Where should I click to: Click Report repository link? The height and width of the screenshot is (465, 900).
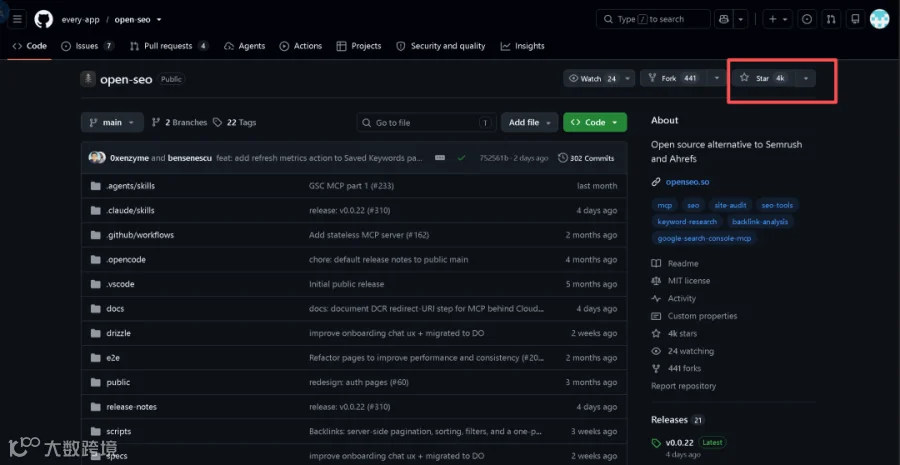[683, 386]
